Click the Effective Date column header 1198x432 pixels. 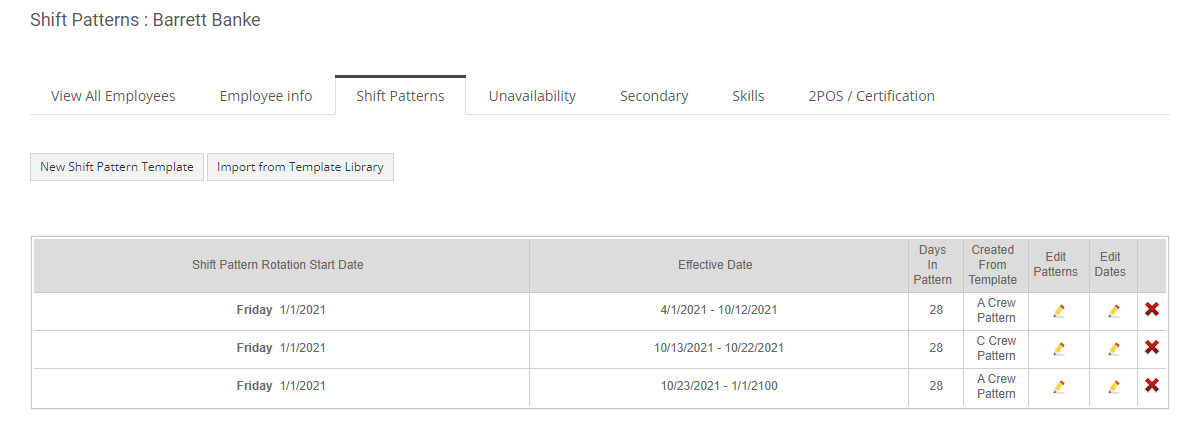point(715,265)
